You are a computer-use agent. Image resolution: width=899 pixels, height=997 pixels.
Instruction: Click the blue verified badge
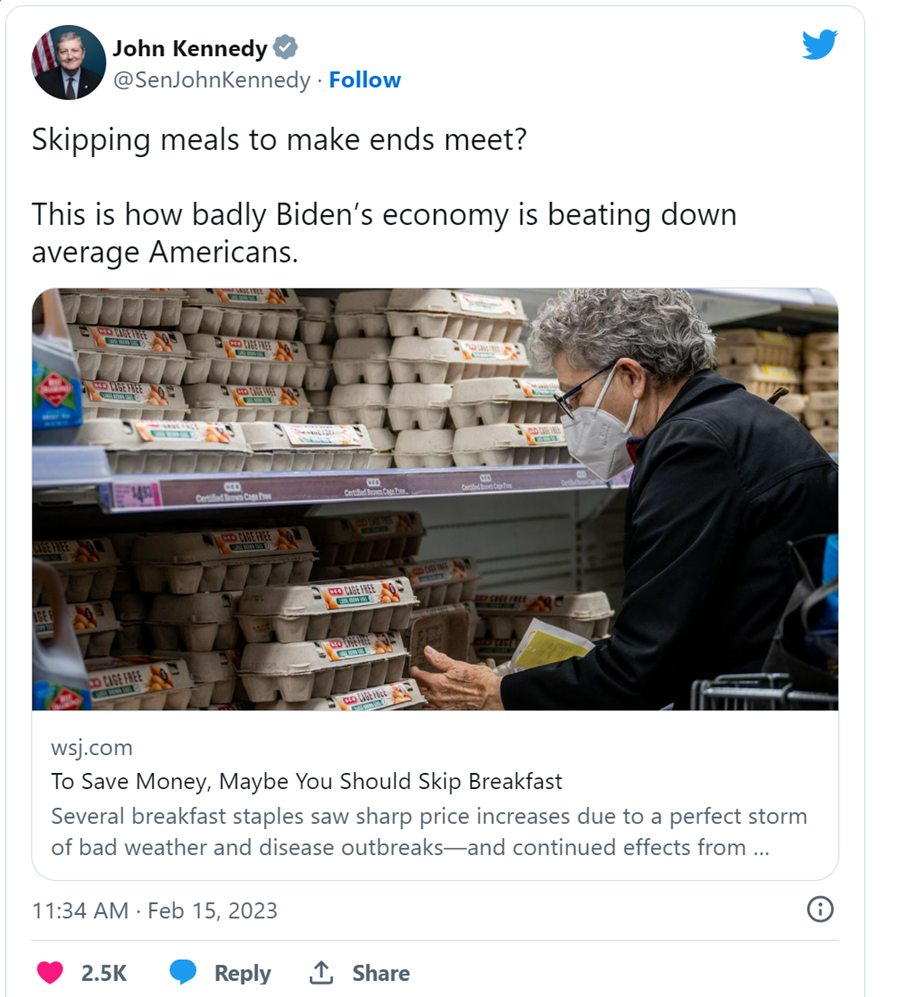pos(286,48)
